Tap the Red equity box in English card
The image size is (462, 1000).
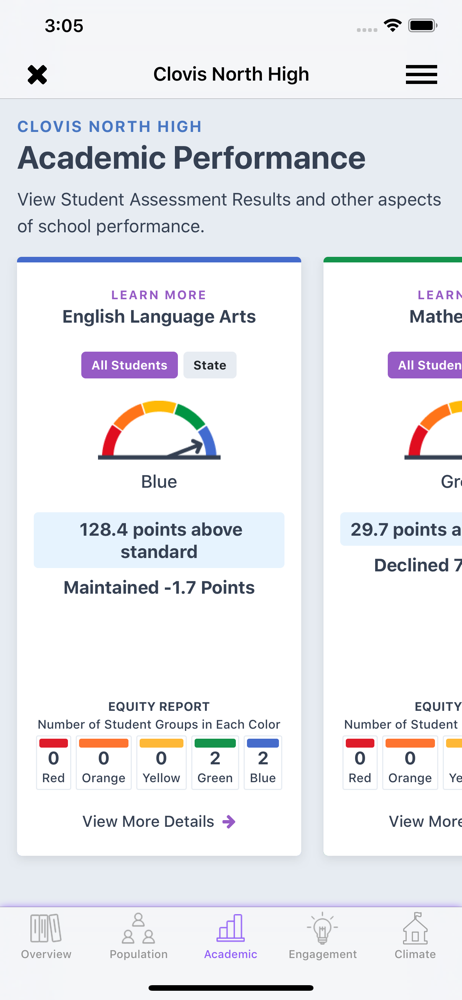click(54, 763)
